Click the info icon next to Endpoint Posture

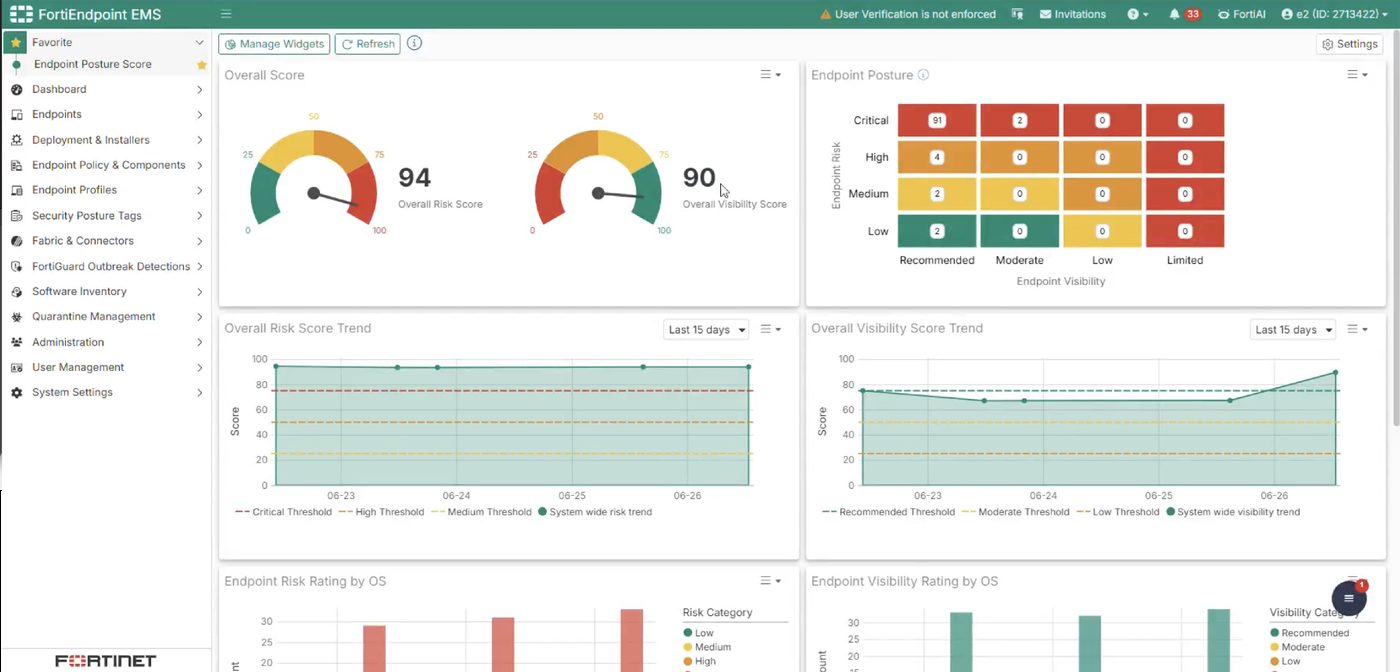pos(923,75)
